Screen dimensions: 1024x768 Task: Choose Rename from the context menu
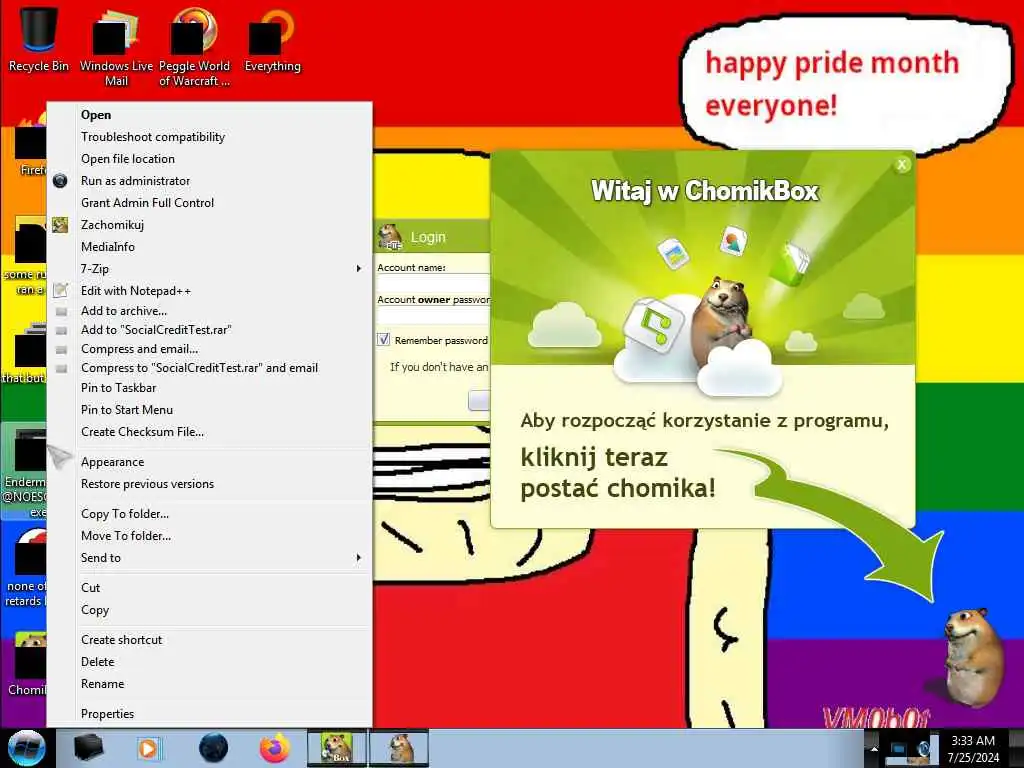[x=209, y=684]
